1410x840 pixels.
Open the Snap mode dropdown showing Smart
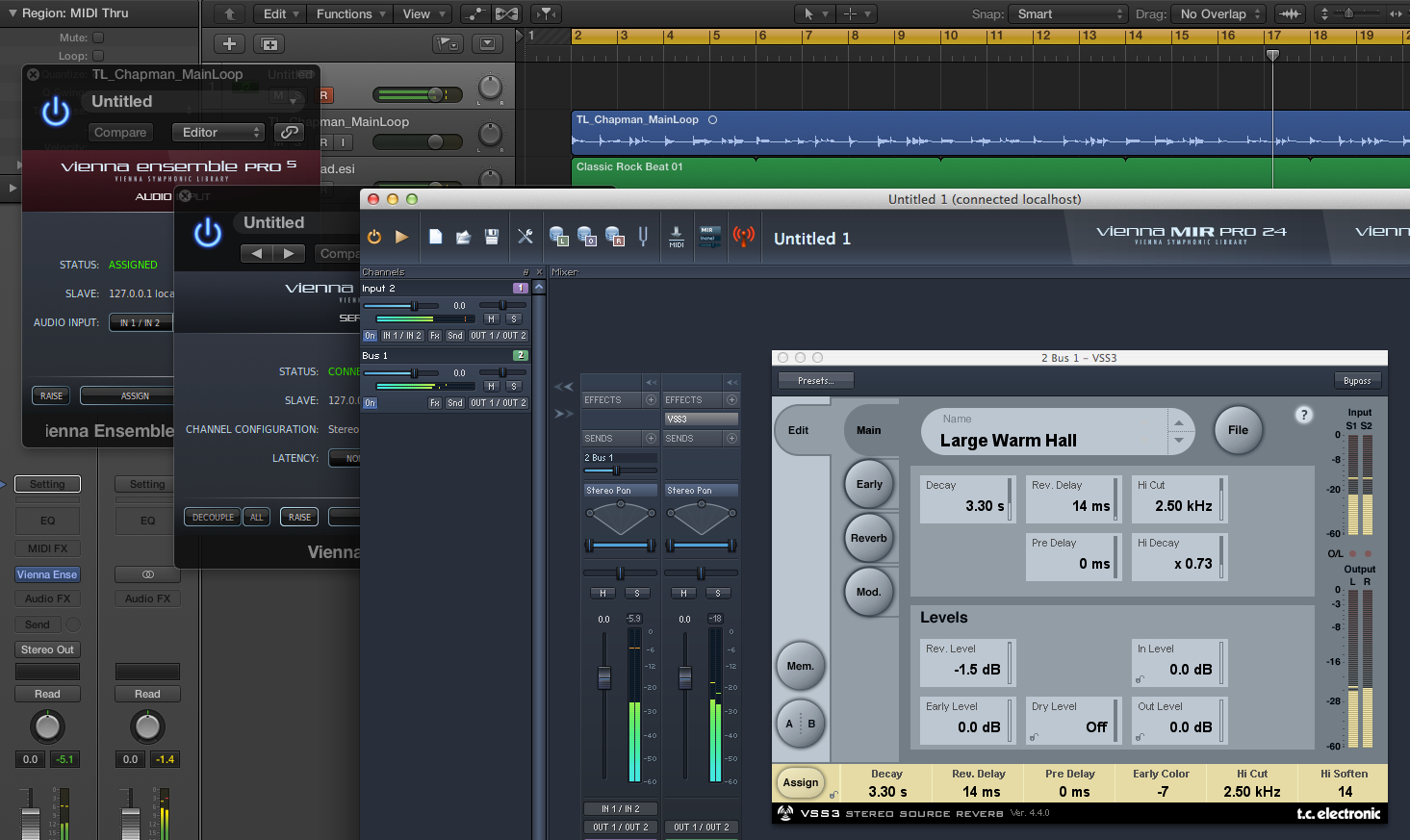click(1066, 13)
